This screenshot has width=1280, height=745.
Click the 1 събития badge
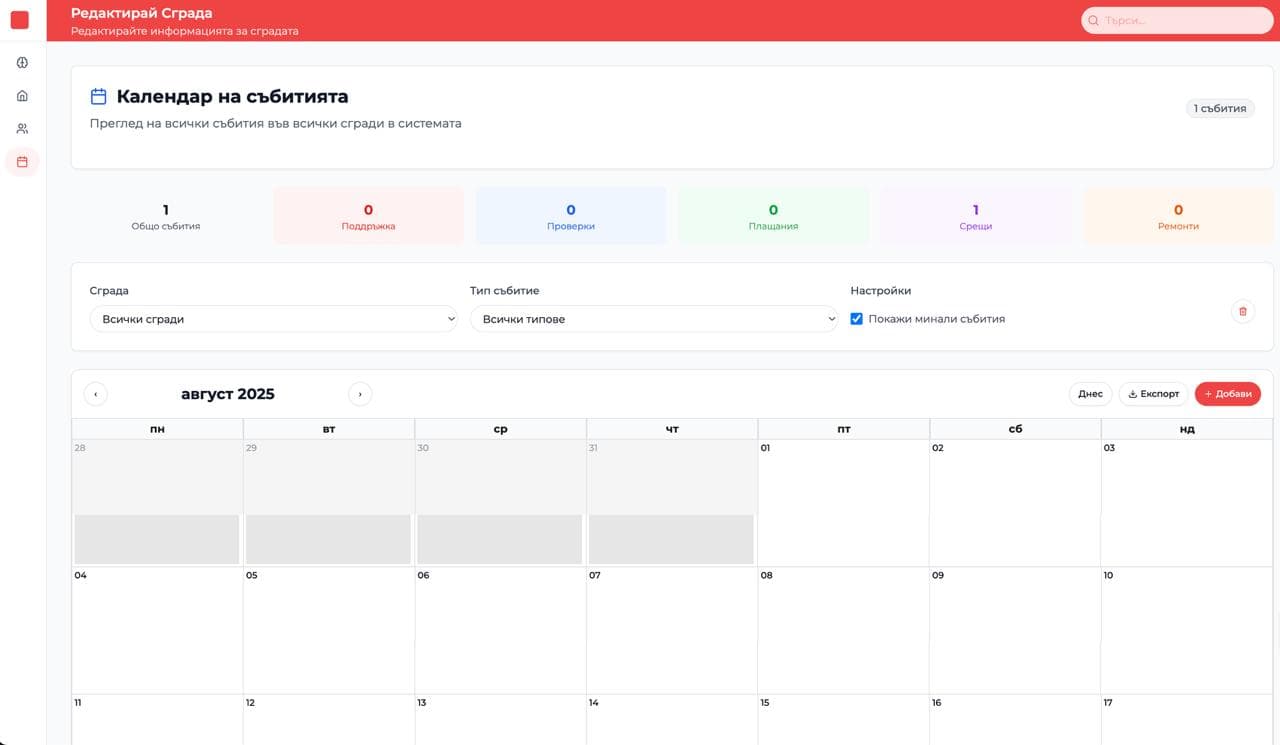pyautogui.click(x=1220, y=108)
